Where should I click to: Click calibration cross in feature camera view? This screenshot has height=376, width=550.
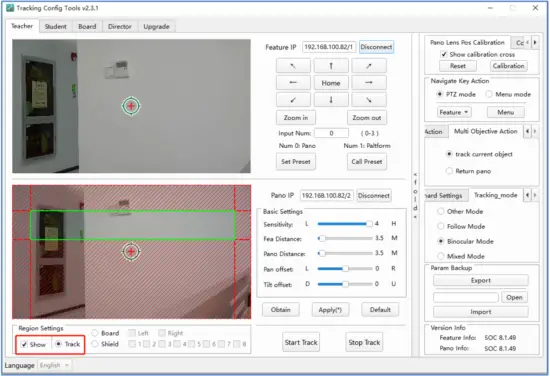131,106
